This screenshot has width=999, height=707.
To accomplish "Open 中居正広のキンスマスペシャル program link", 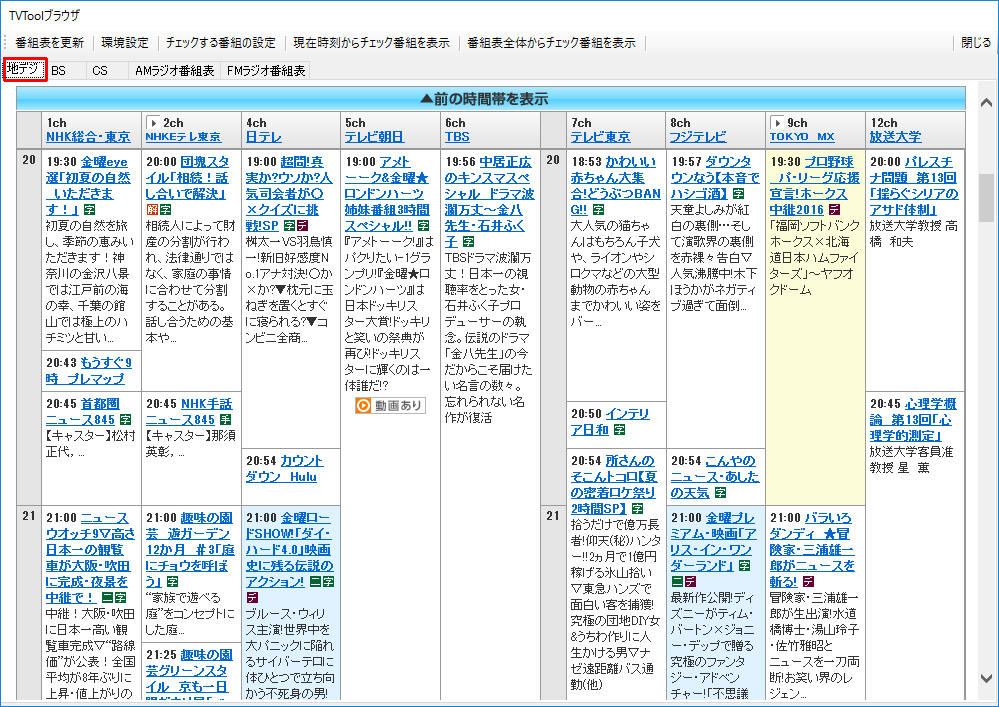I will pyautogui.click(x=489, y=201).
